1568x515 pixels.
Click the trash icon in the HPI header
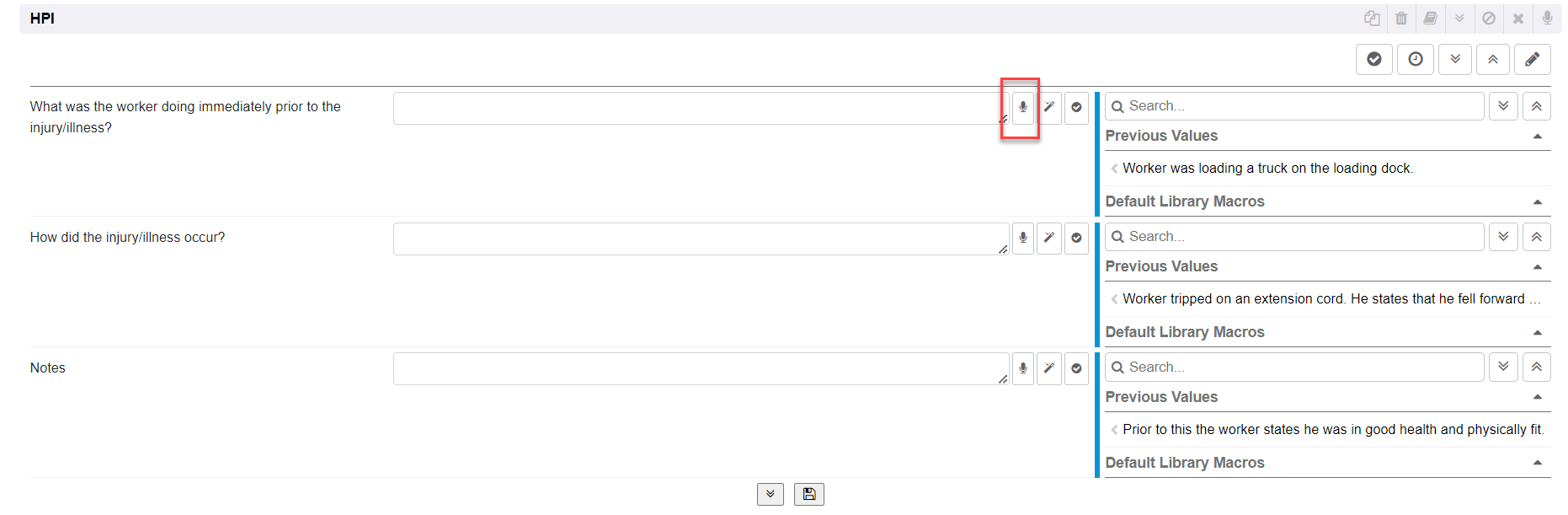tap(1401, 19)
